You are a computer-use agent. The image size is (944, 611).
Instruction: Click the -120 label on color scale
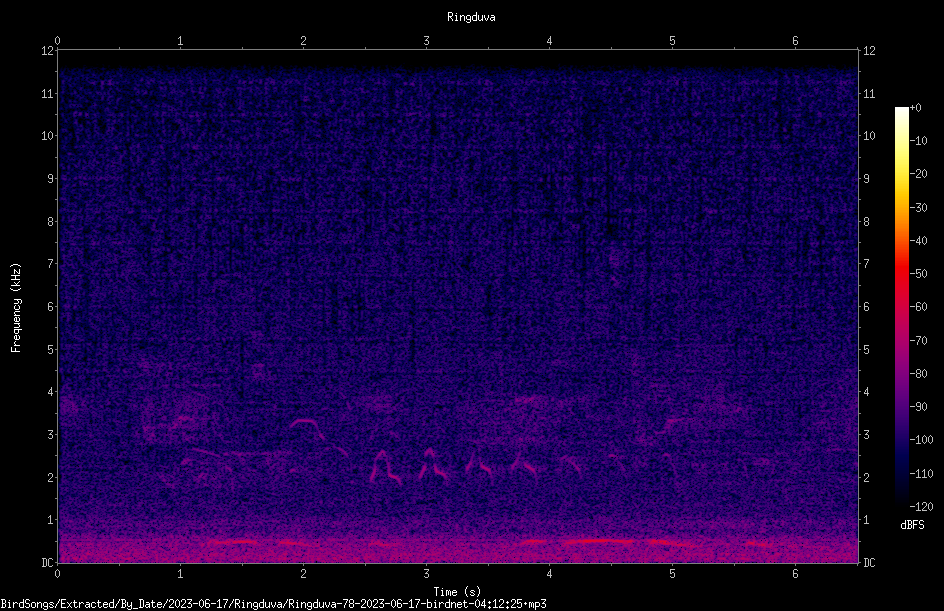(x=921, y=506)
